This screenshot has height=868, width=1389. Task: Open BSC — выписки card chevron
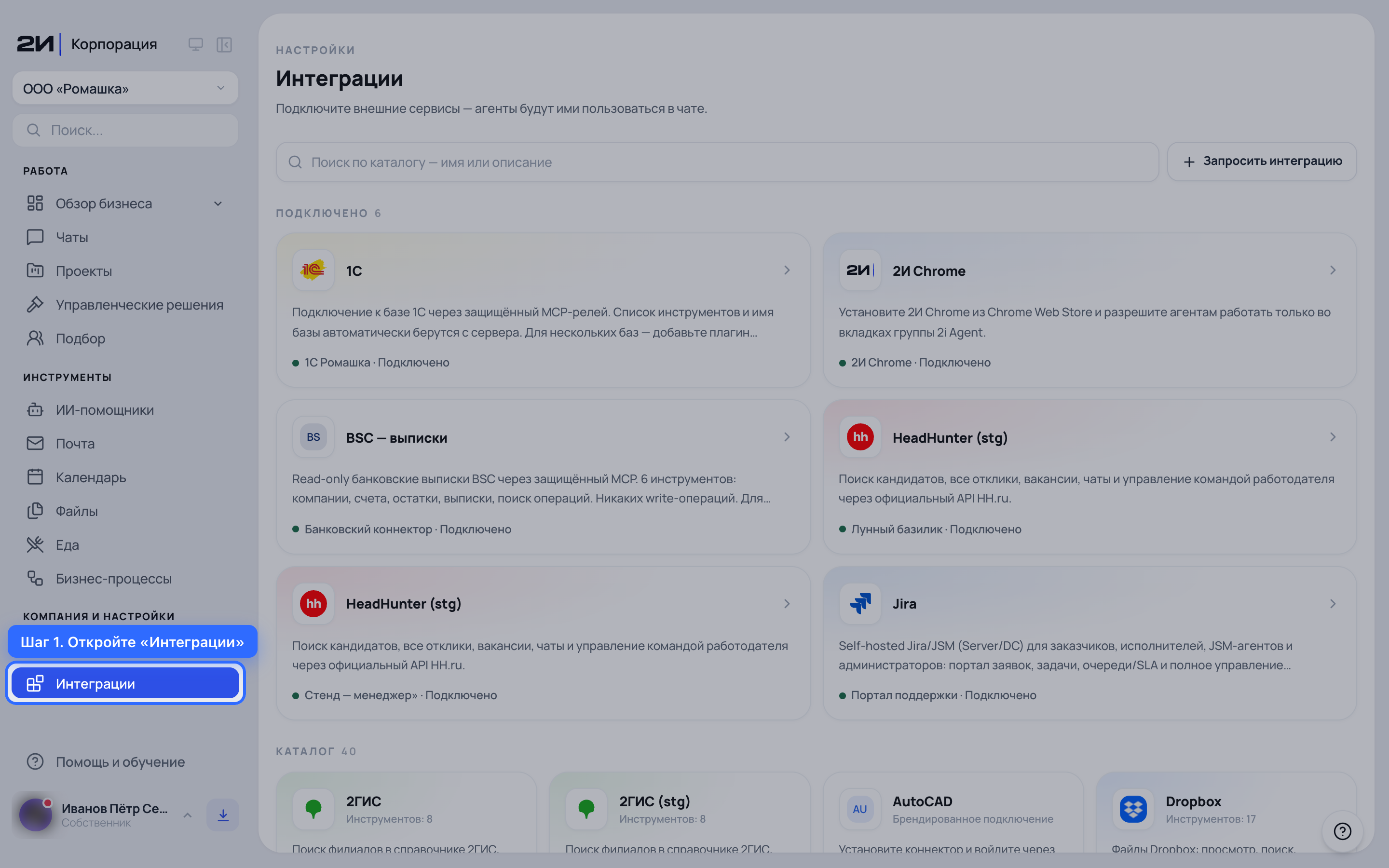tap(787, 437)
